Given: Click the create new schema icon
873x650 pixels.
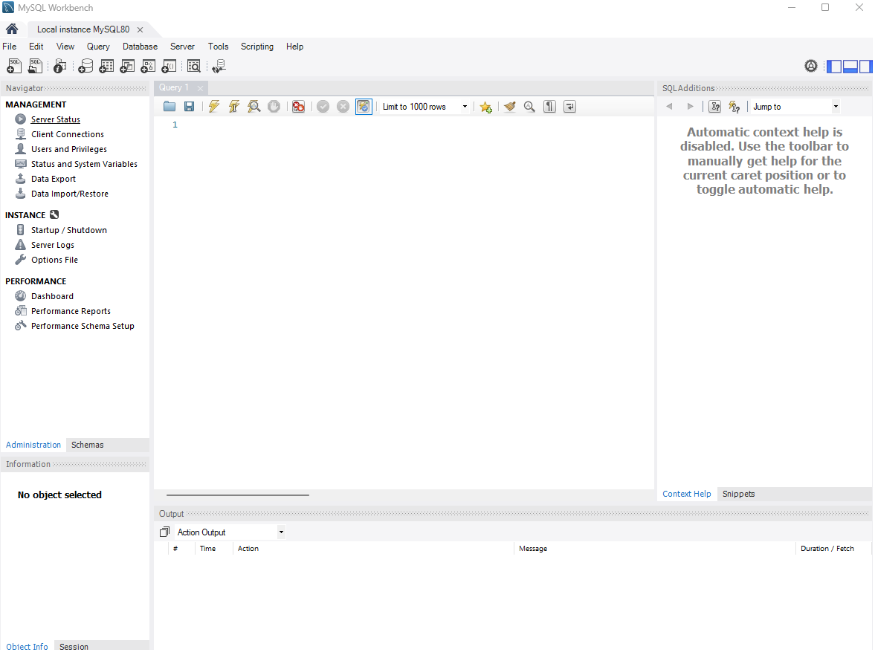Looking at the screenshot, I should tap(87, 66).
